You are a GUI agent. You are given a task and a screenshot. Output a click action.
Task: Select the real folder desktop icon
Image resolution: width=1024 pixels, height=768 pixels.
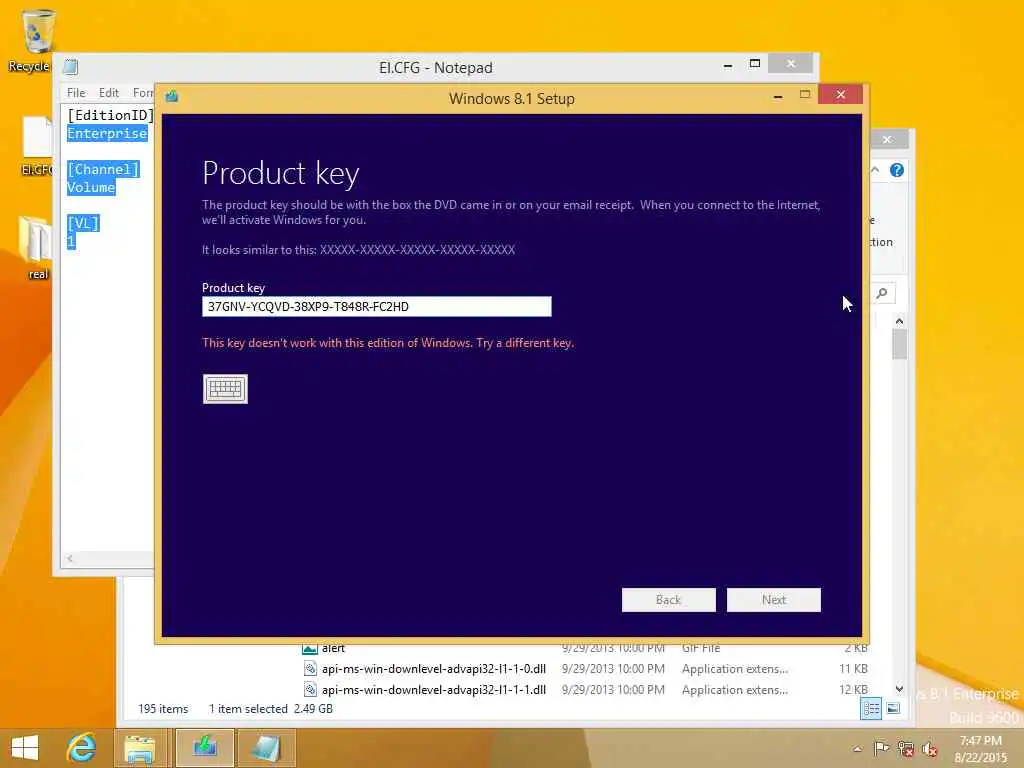tap(37, 248)
